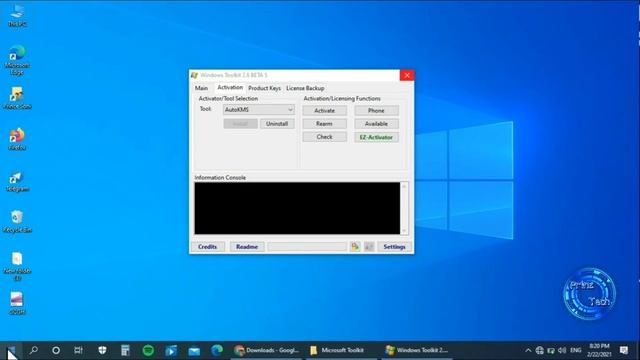Screen dimensions: 640x360
Task: Click the Uninstall button
Action: 277,124
